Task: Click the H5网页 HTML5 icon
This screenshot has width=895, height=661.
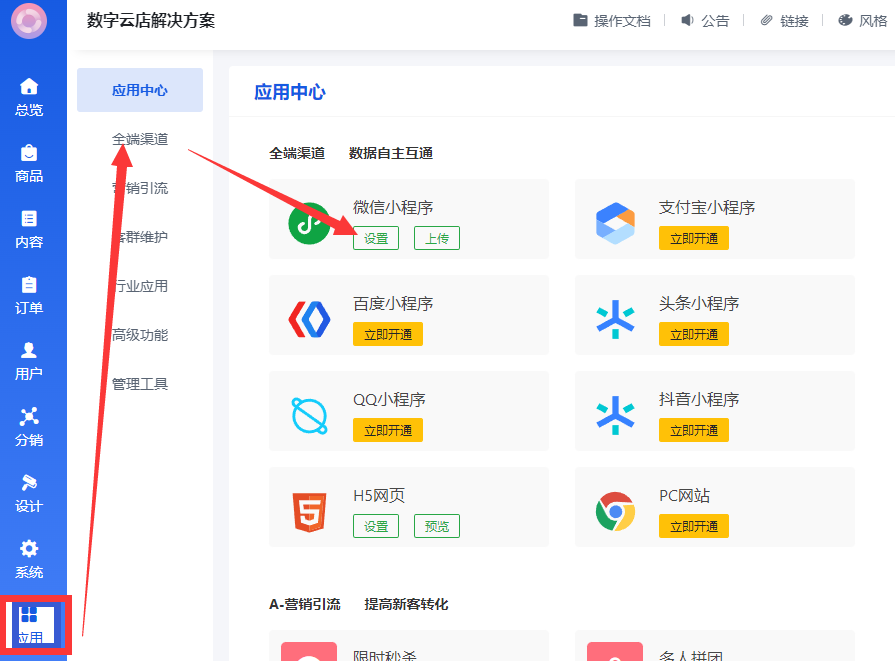Action: (309, 512)
